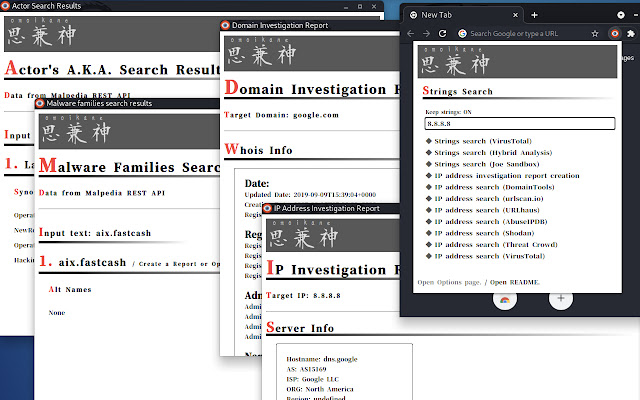Run IP address search (URLhaus)
Image resolution: width=640 pixels, height=400 pixels.
[x=487, y=210]
